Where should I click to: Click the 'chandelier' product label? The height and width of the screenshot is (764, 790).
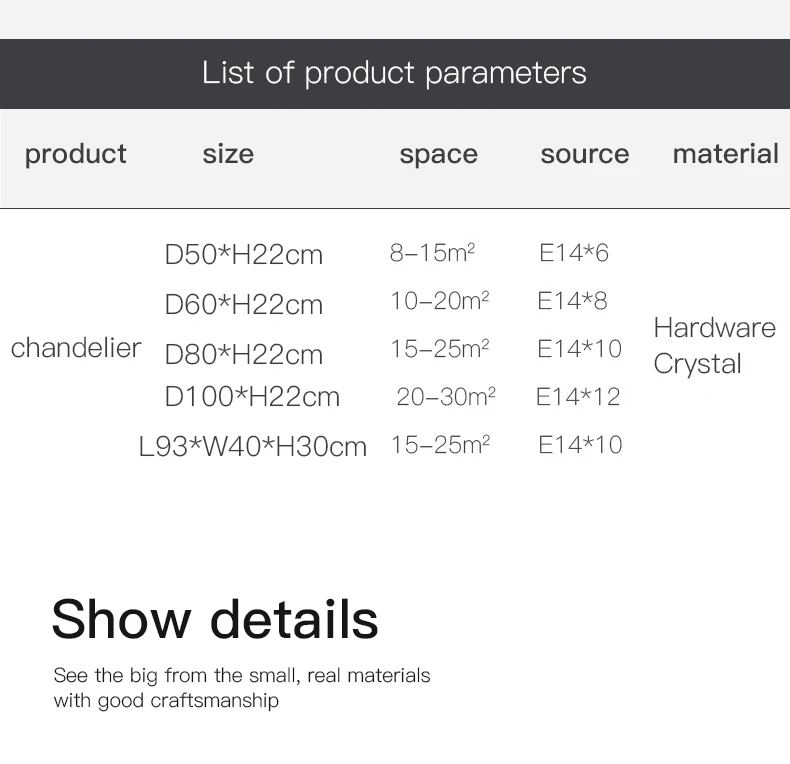click(76, 348)
